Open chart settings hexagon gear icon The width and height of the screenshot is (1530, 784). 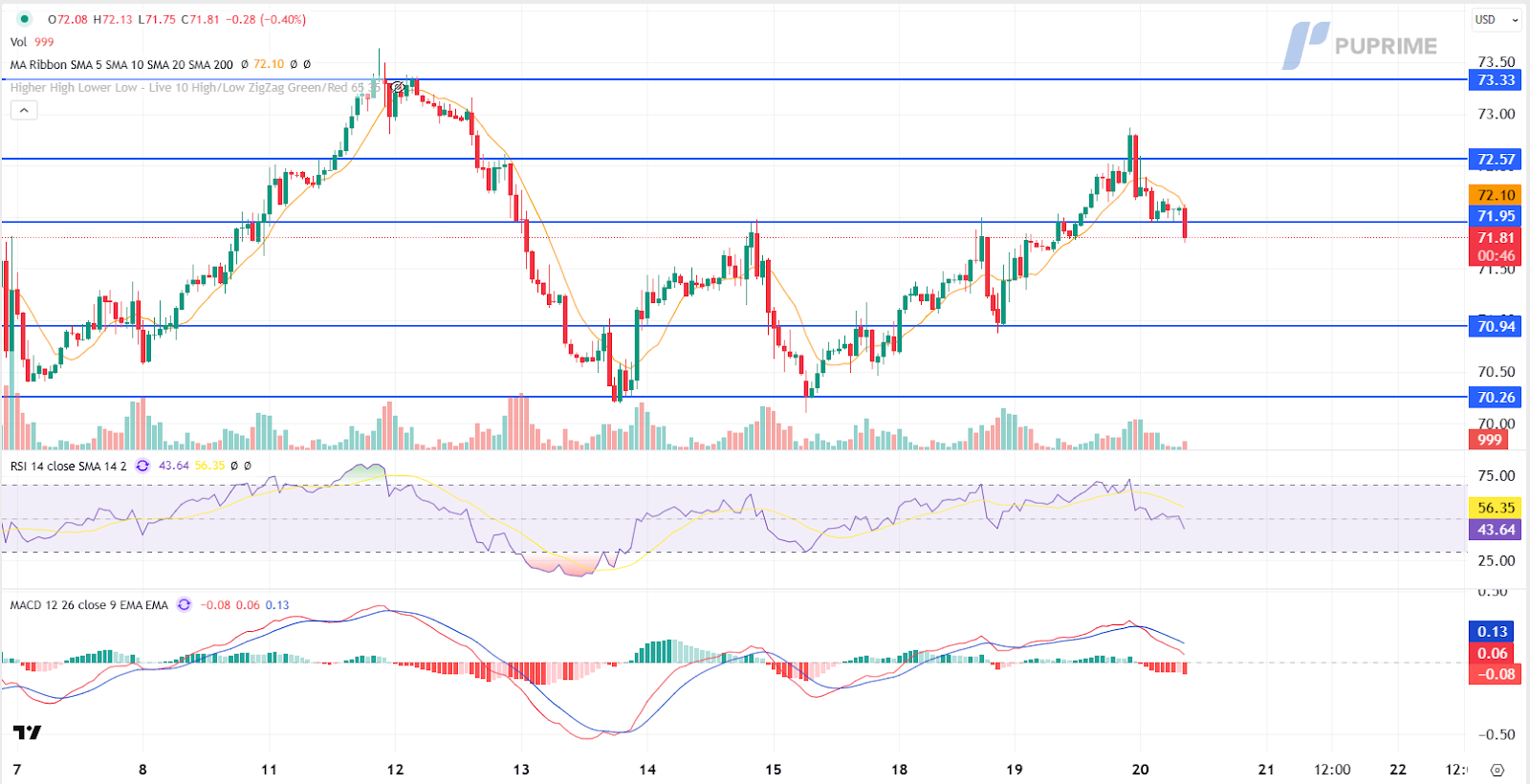coord(1497,770)
